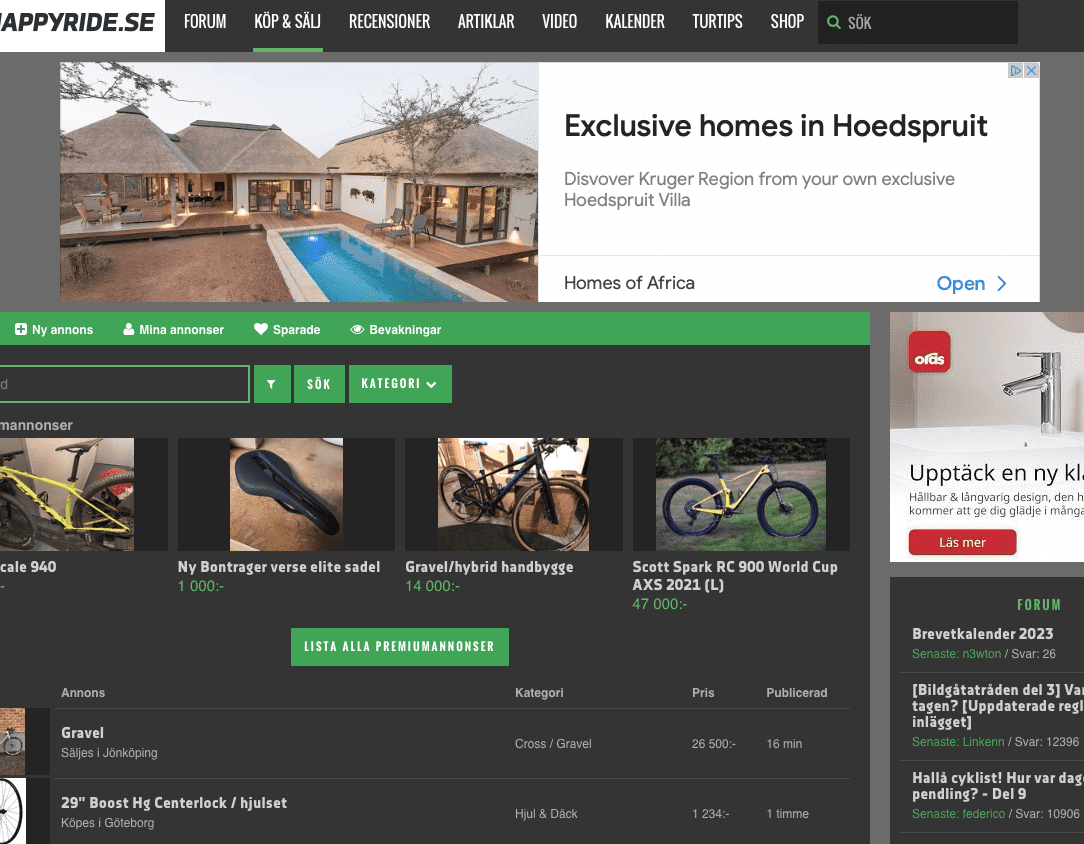1084x844 pixels.
Task: Open Brevetkalender 2023 forum thread
Action: click(x=982, y=634)
